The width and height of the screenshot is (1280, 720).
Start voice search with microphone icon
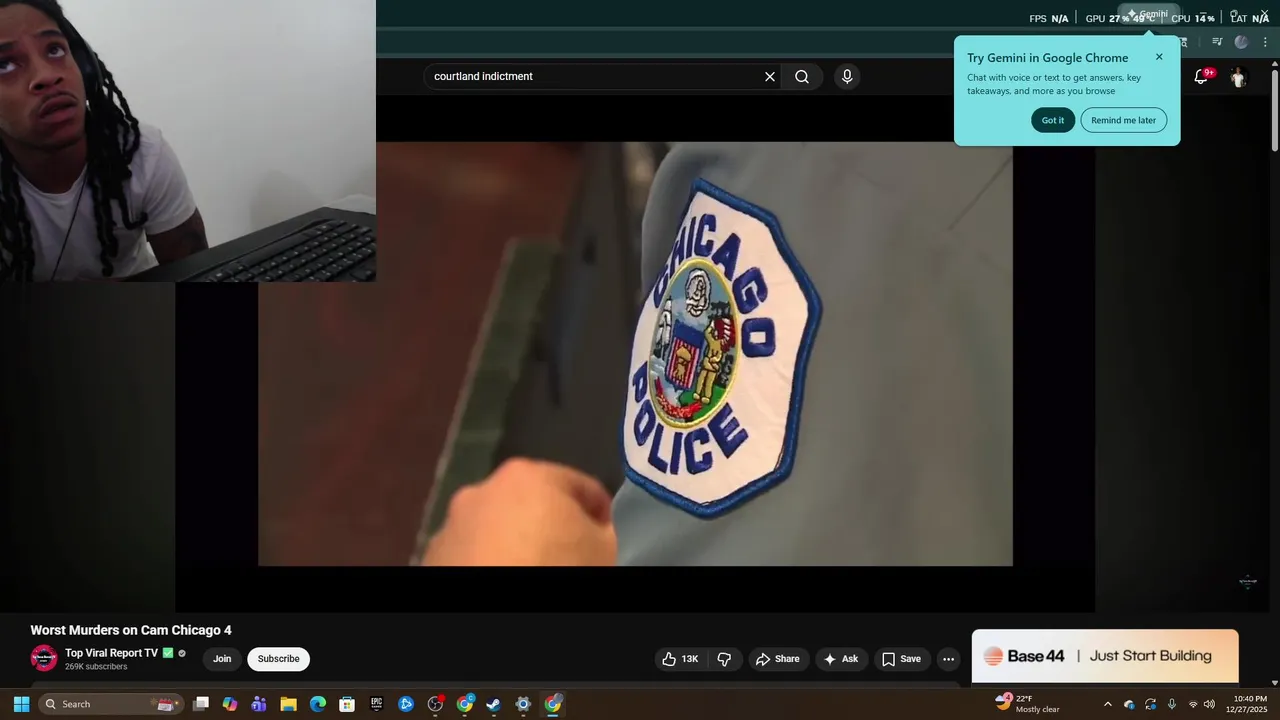(847, 77)
